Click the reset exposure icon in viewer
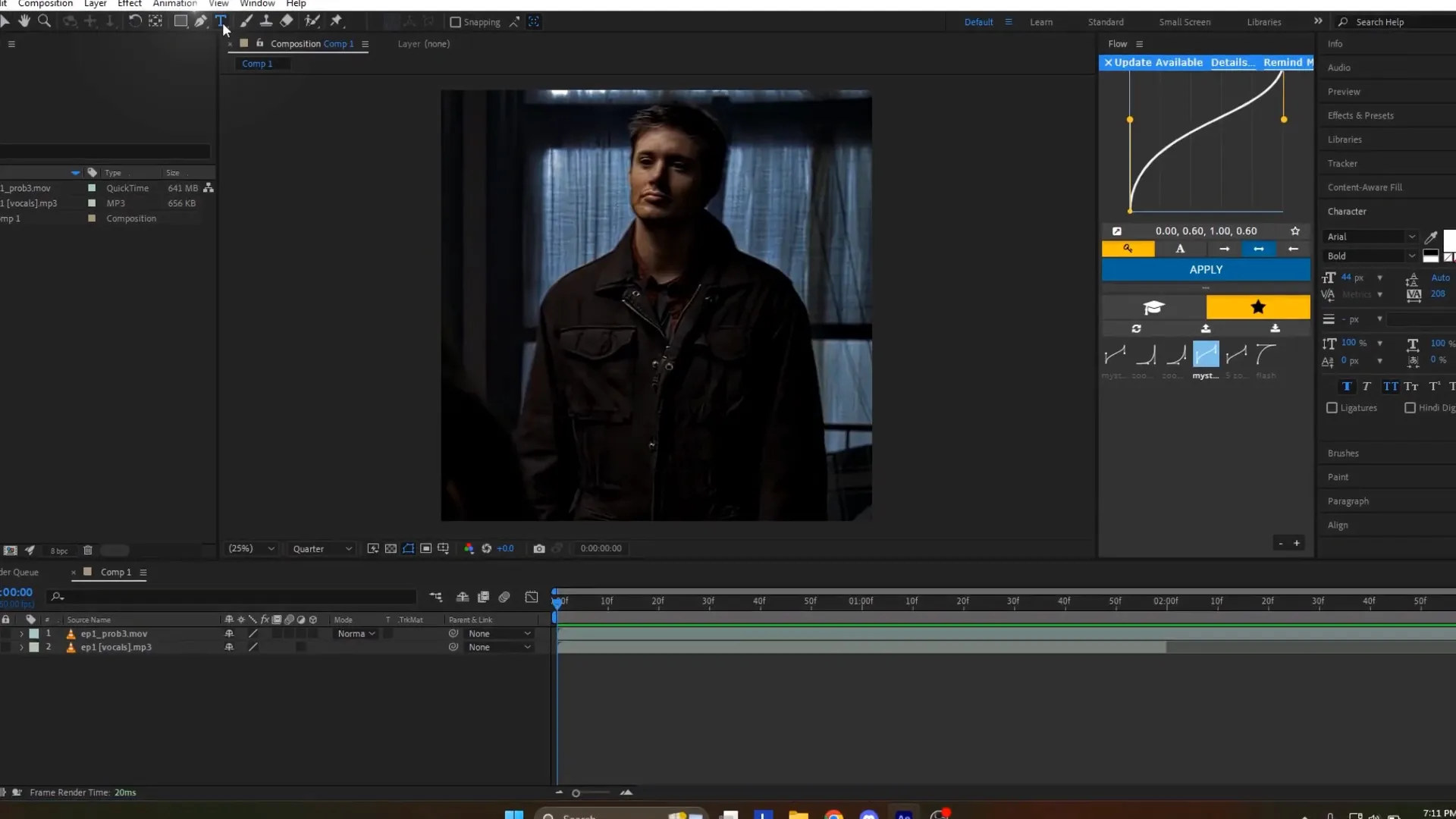Screen dimensions: 1456x819 tap(487, 549)
